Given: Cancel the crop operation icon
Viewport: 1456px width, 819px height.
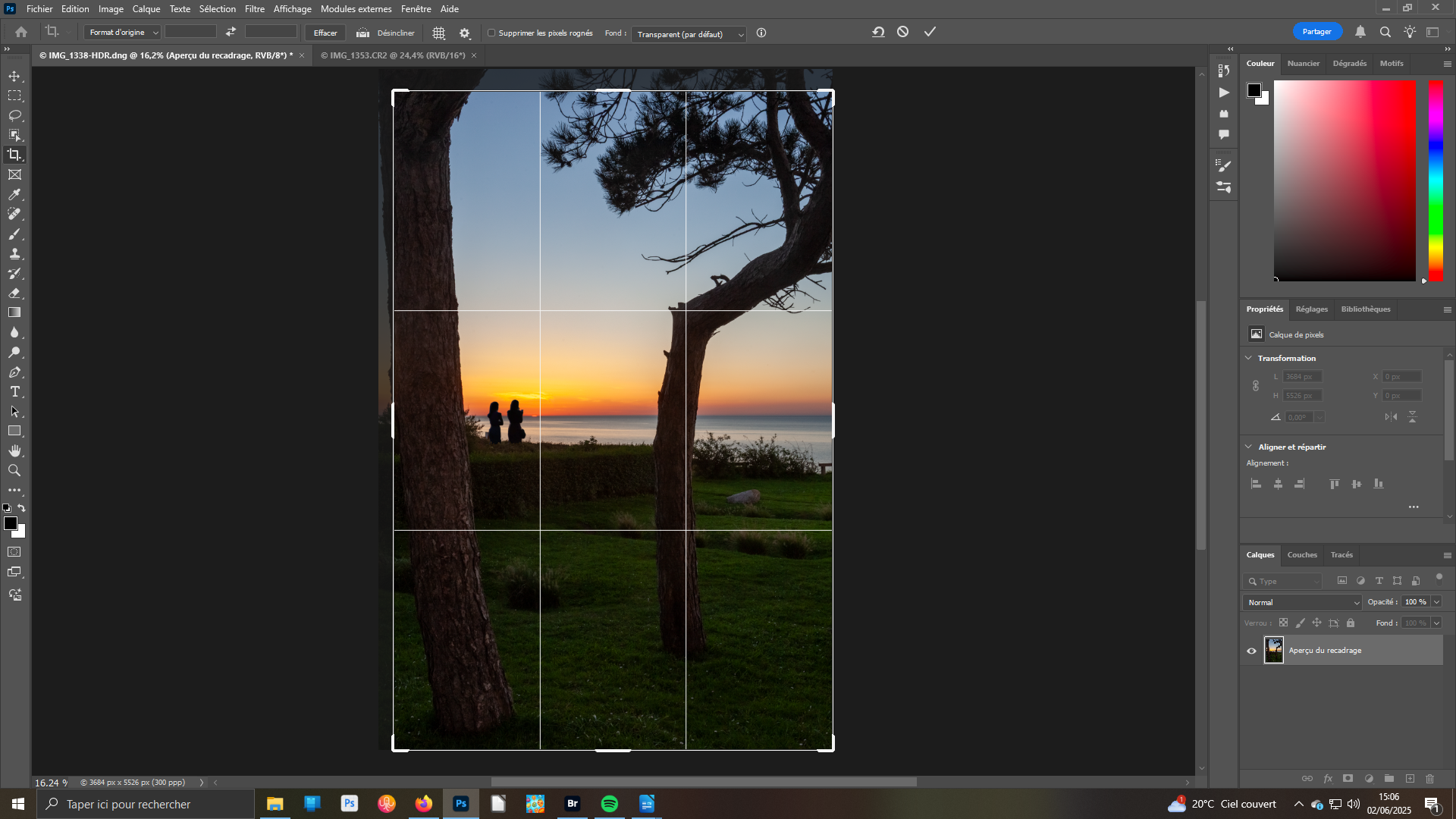Looking at the screenshot, I should point(902,32).
